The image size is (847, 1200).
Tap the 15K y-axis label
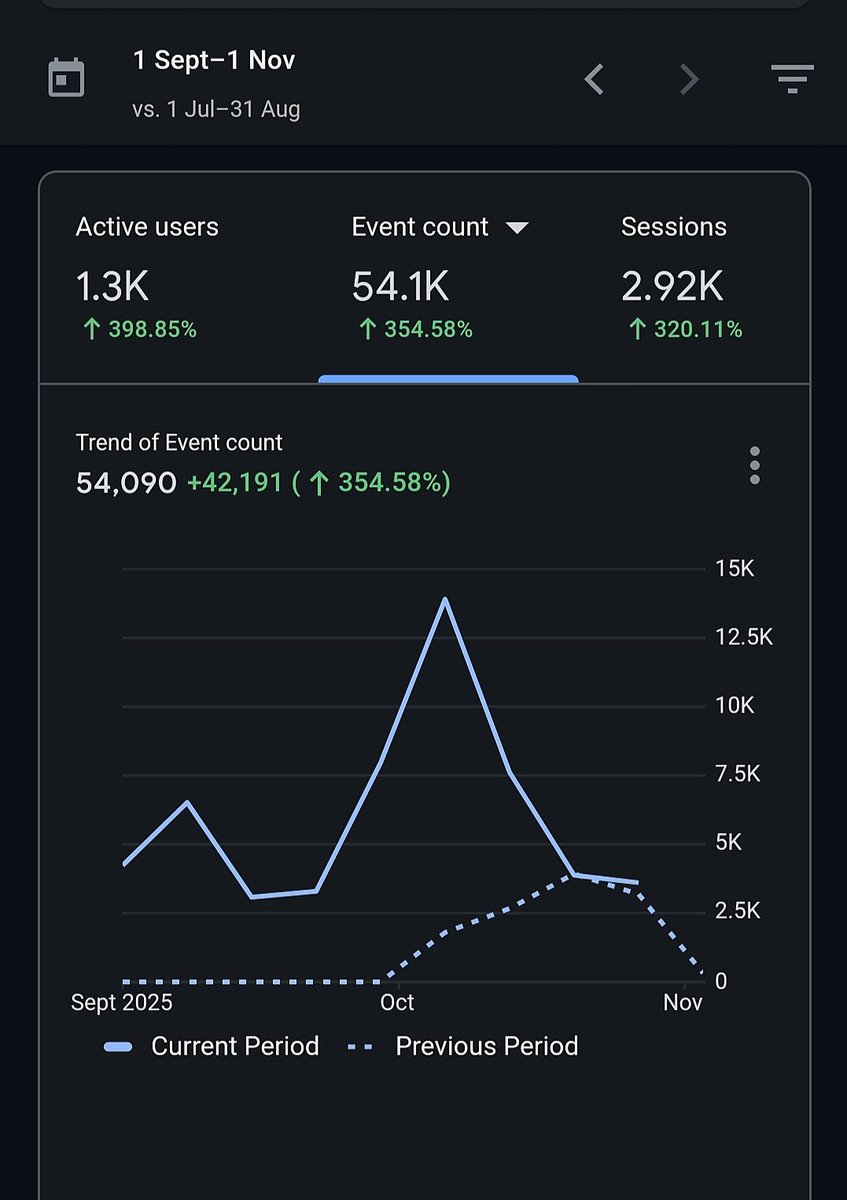pos(735,568)
